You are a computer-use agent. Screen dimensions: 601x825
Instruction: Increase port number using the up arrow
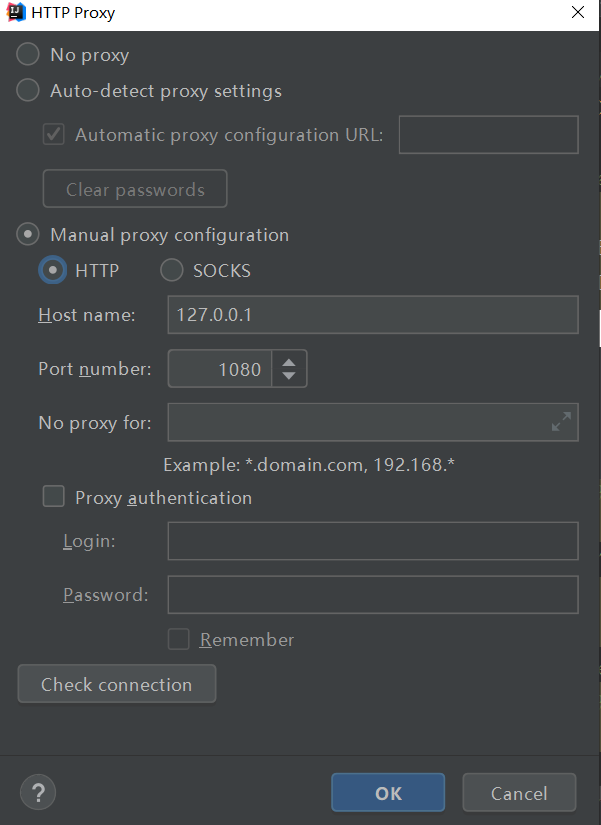coord(289,361)
